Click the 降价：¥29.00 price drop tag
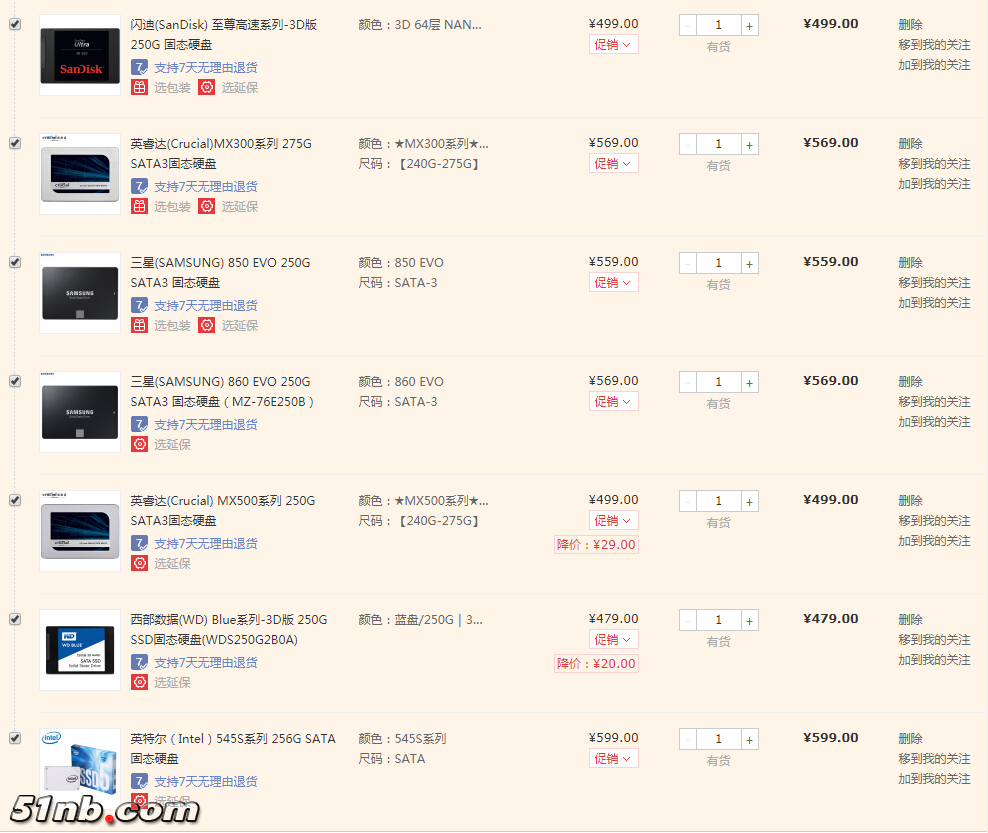This screenshot has height=833, width=988. (x=596, y=545)
